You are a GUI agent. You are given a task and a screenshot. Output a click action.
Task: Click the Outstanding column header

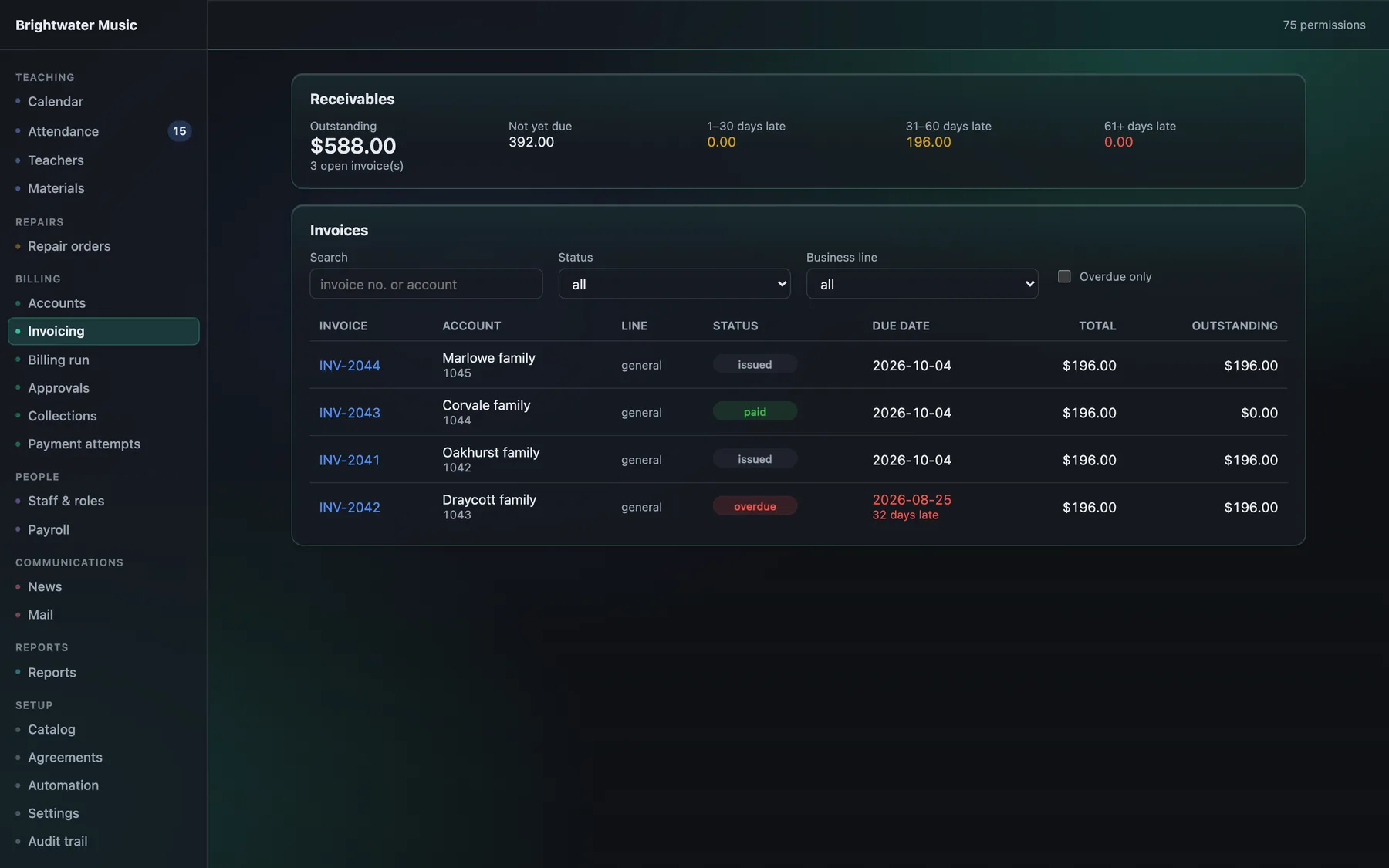[1235, 326]
